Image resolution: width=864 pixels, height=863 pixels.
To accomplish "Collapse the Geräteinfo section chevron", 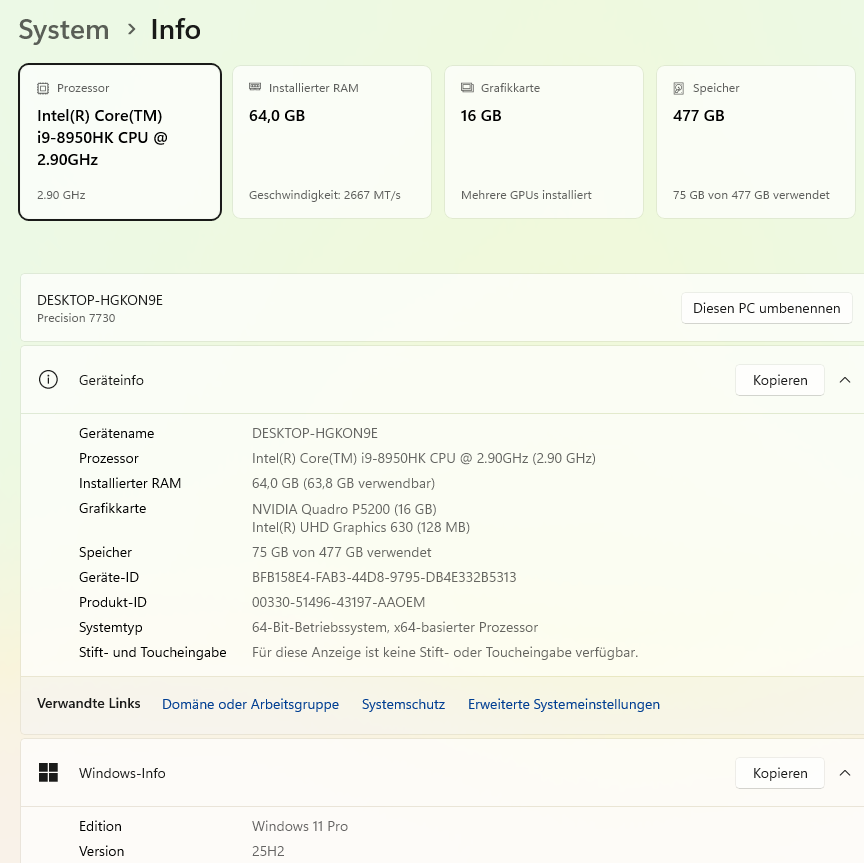I will (x=845, y=380).
